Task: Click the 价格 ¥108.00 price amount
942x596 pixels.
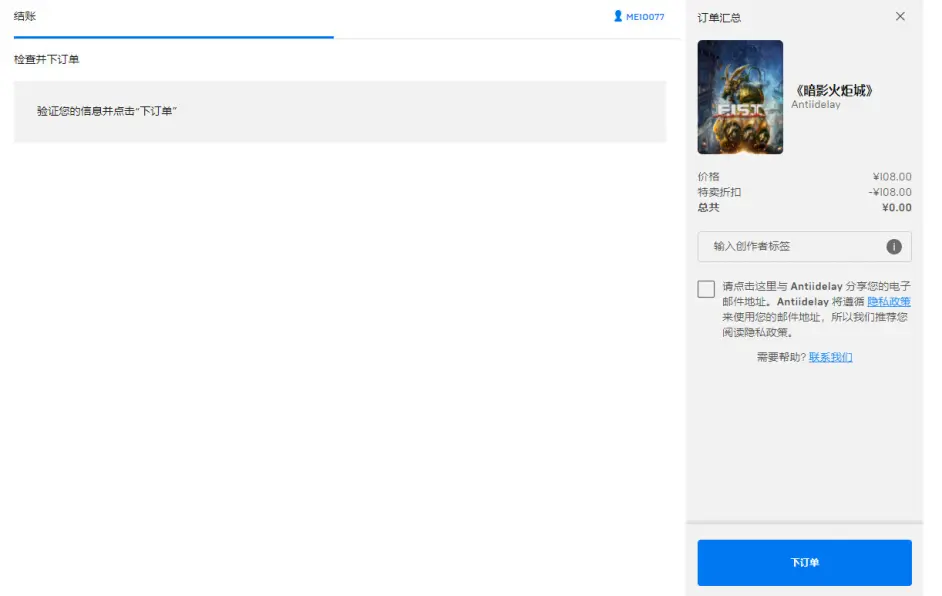Action: 891,177
